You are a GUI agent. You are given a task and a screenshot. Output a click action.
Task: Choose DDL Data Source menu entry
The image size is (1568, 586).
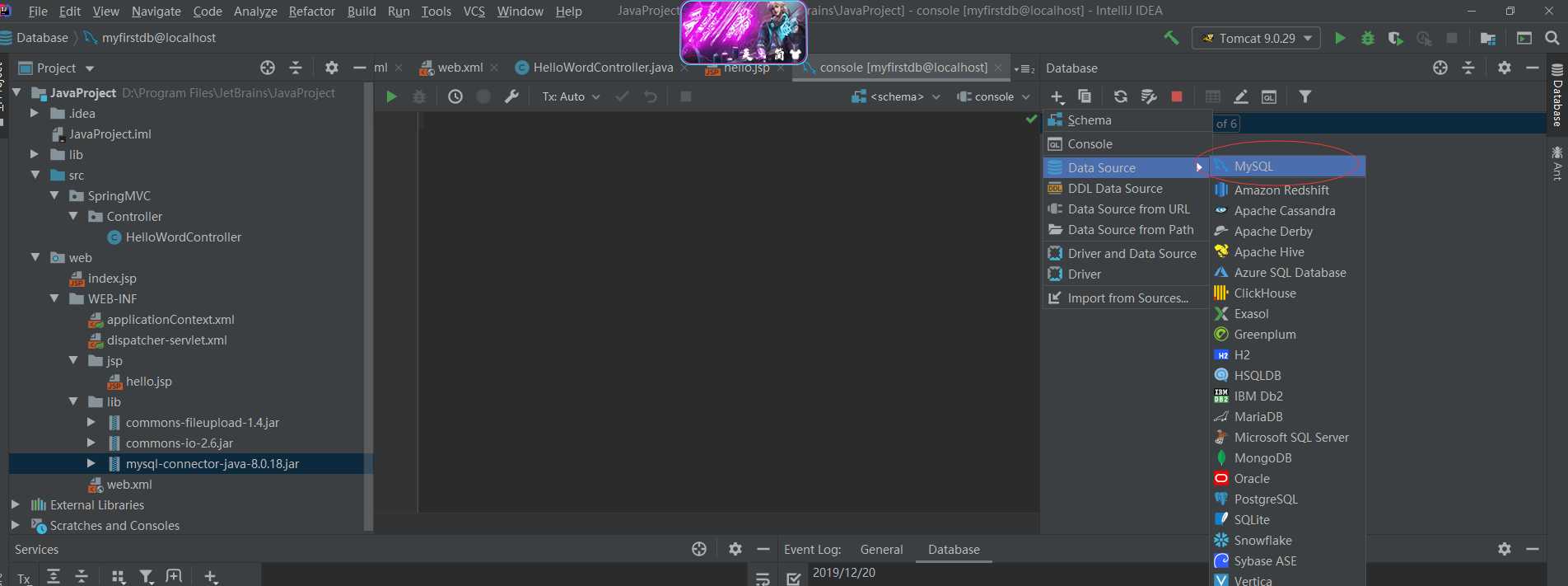tap(1126, 188)
